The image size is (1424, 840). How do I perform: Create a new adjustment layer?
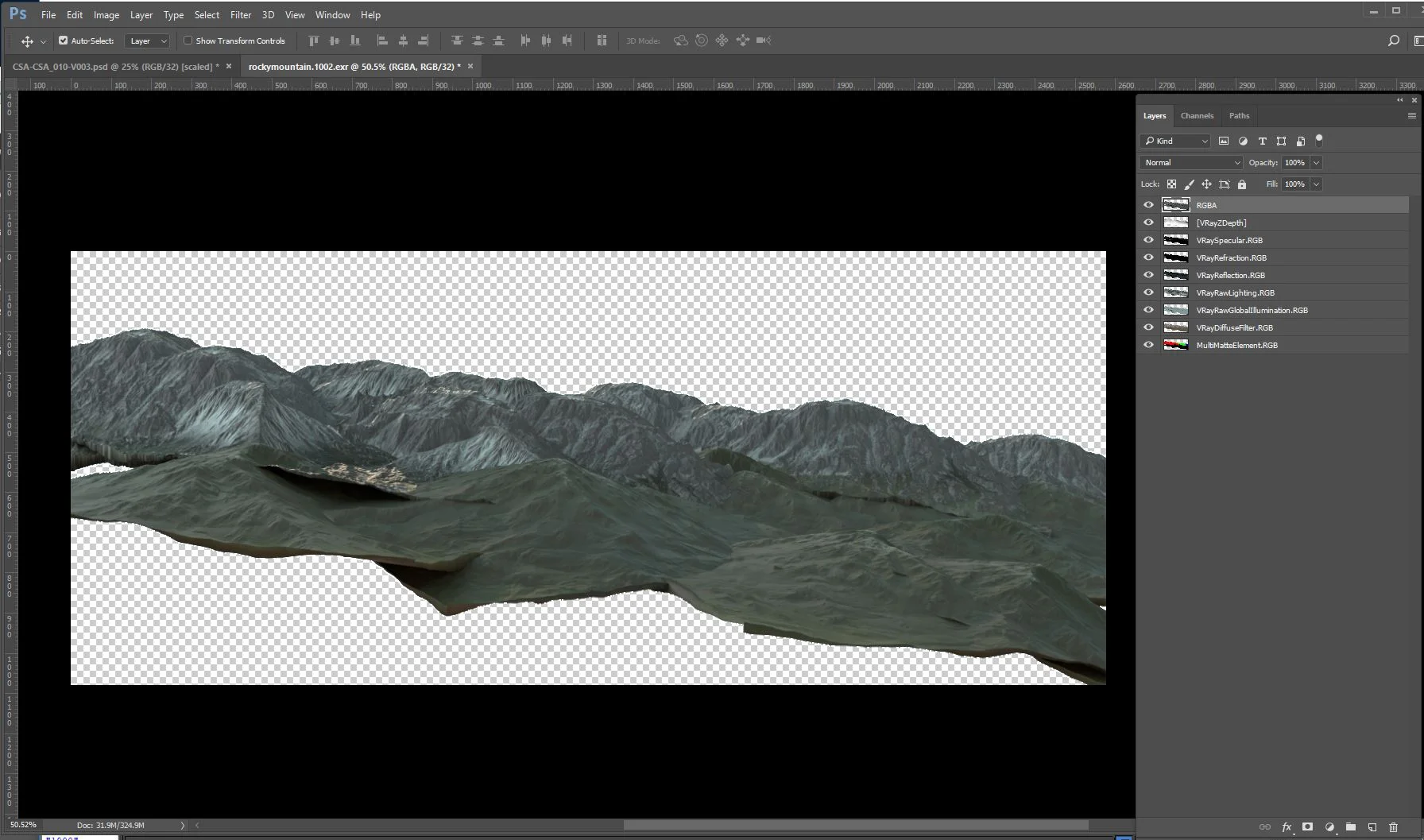[x=1329, y=826]
